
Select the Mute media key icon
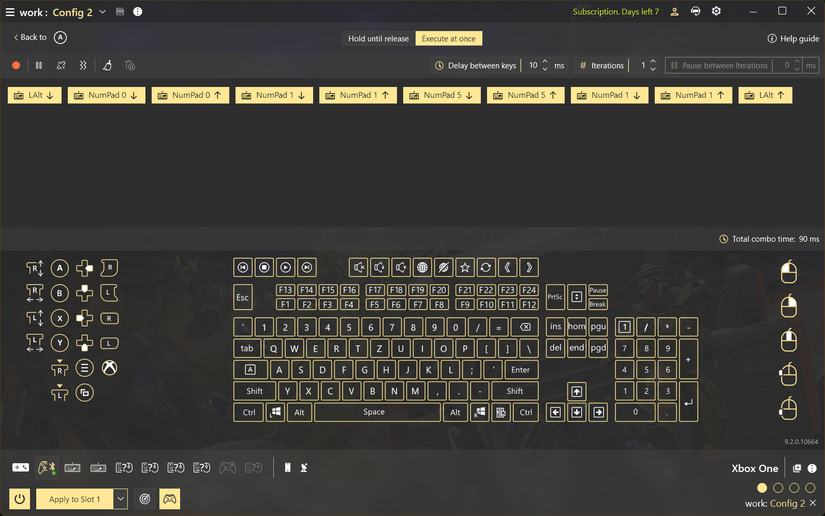(x=359, y=267)
